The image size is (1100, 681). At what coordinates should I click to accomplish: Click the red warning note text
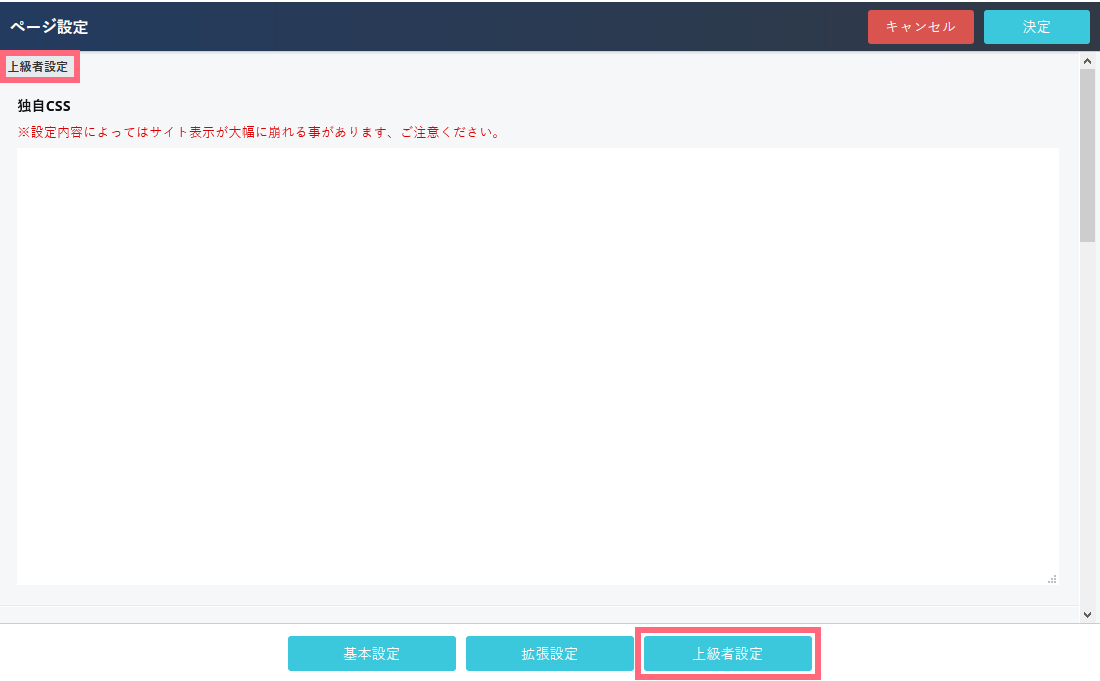[x=259, y=132]
